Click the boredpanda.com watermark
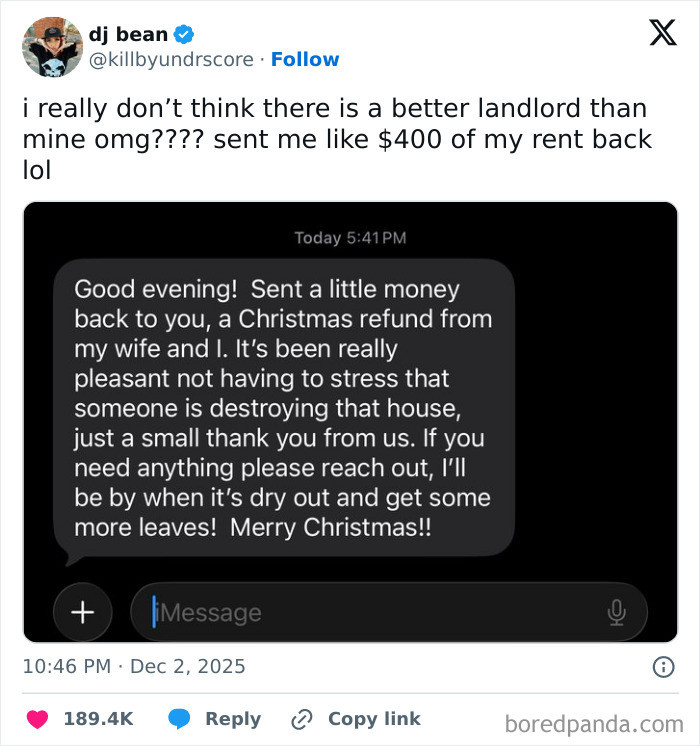Screen dimensions: 700x746 click(x=594, y=722)
